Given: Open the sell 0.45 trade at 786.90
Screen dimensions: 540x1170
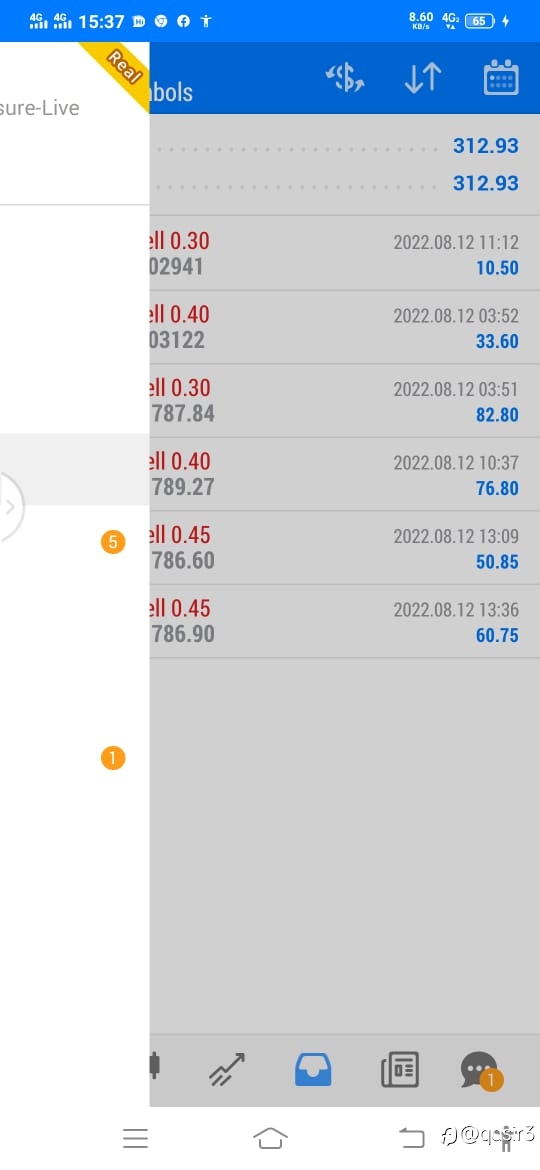Looking at the screenshot, I should 345,622.
